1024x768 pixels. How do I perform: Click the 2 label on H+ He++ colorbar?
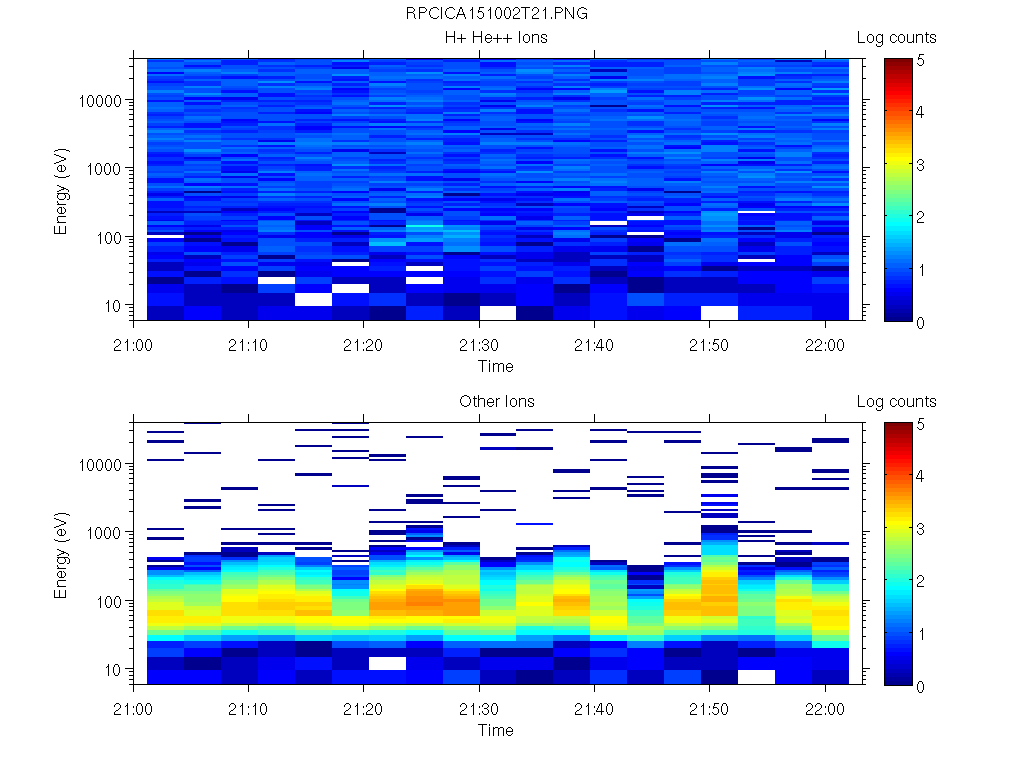coord(921,217)
